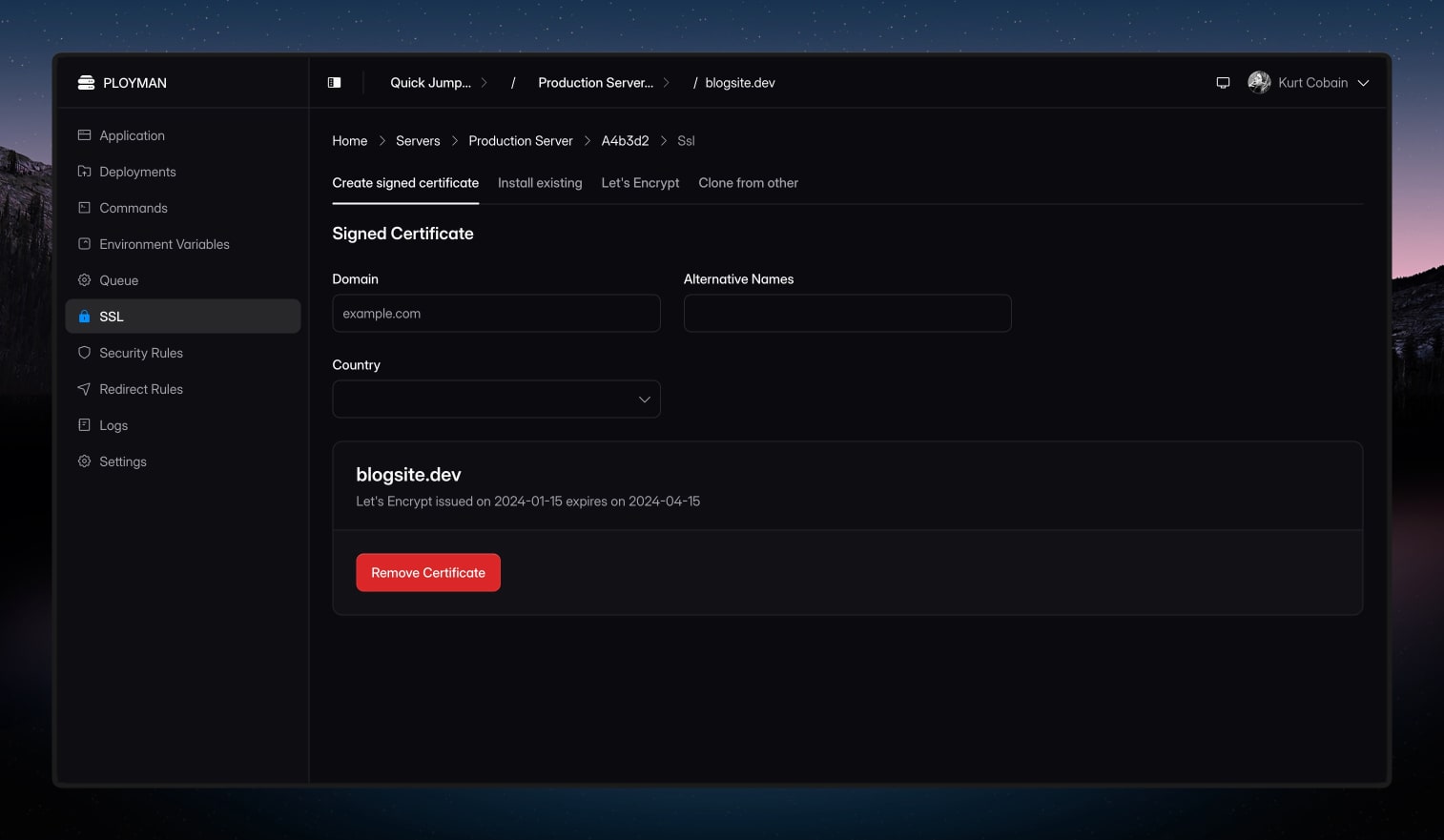Go to Servers breadcrumb

click(x=418, y=141)
